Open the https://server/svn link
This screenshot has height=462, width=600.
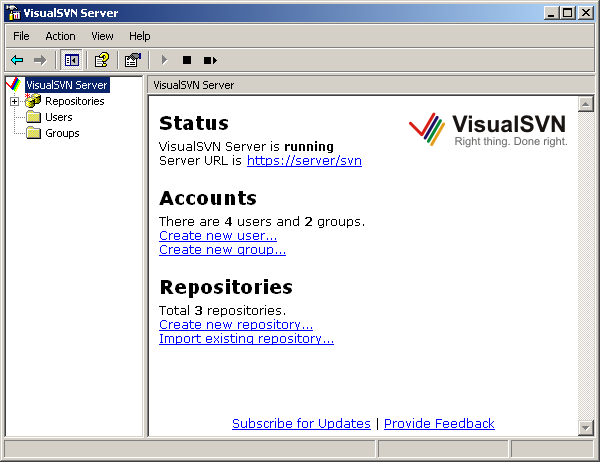[304, 160]
